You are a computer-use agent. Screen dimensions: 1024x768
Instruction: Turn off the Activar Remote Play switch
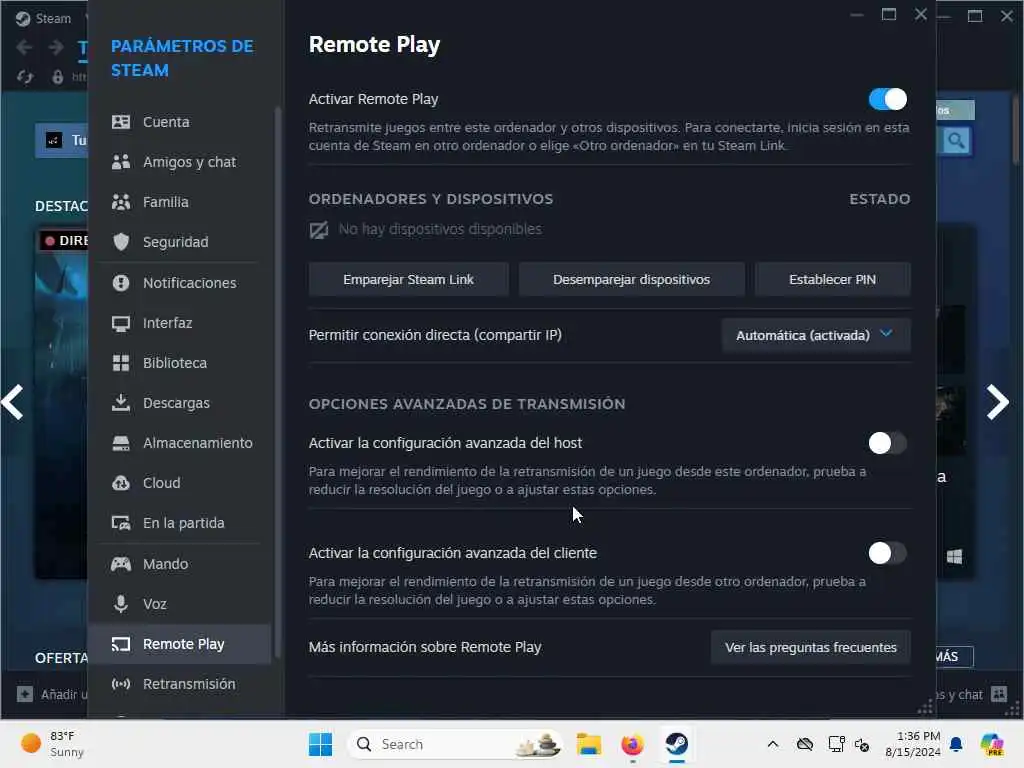point(888,99)
